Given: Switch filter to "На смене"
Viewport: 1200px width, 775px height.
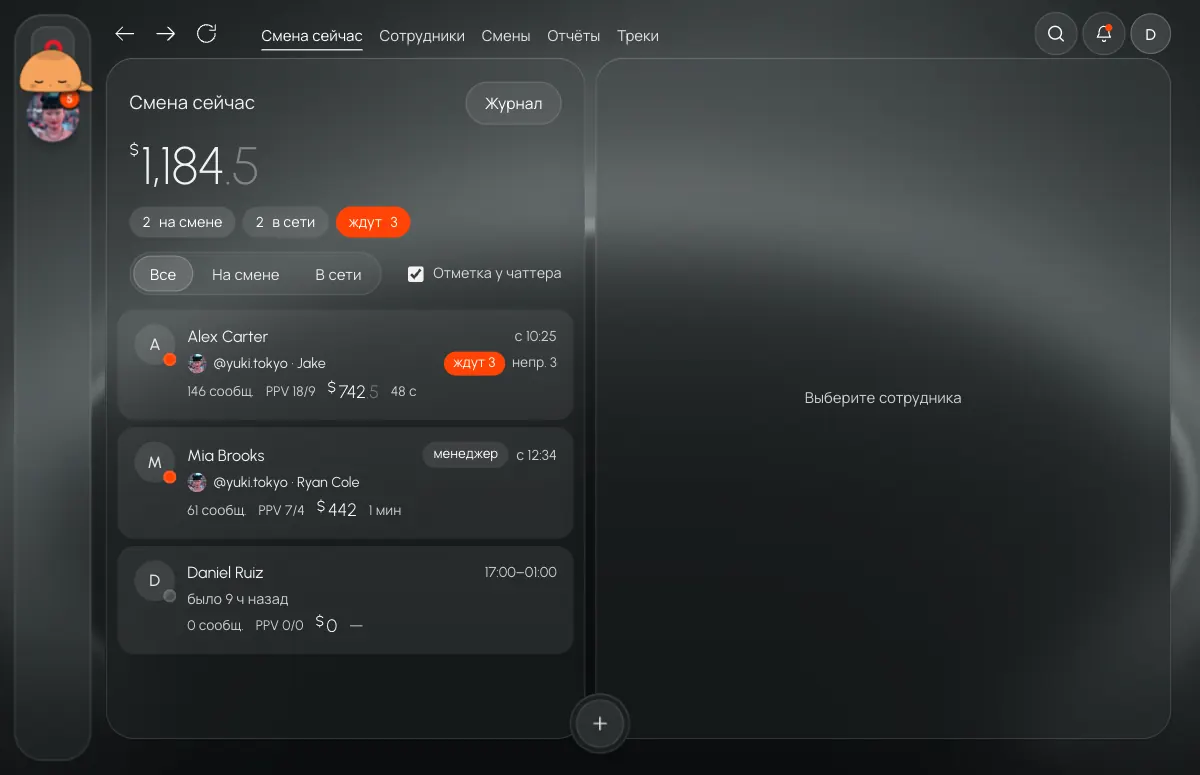Looking at the screenshot, I should [x=246, y=274].
